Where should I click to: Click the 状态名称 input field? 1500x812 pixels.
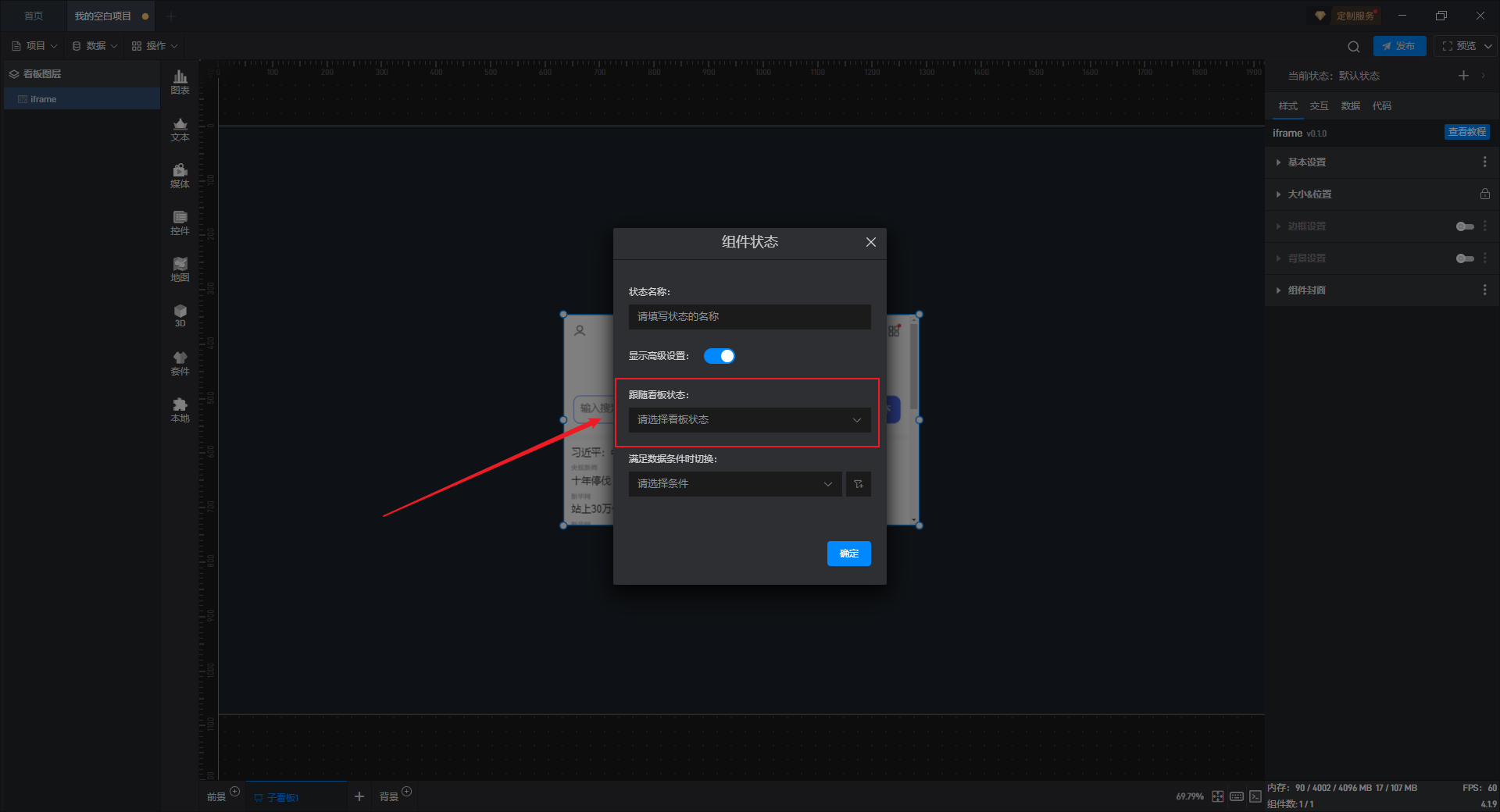pyautogui.click(x=750, y=317)
